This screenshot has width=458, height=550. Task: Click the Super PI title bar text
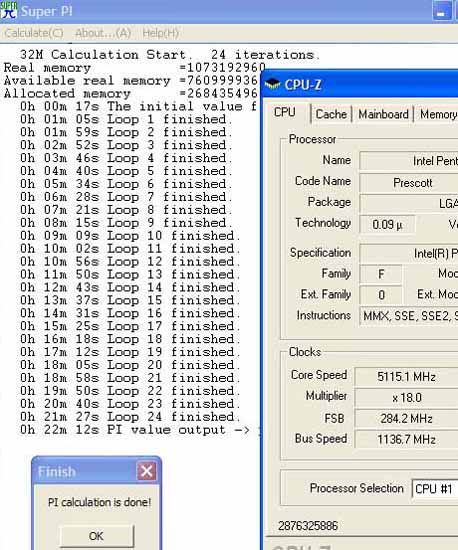pos(47,11)
